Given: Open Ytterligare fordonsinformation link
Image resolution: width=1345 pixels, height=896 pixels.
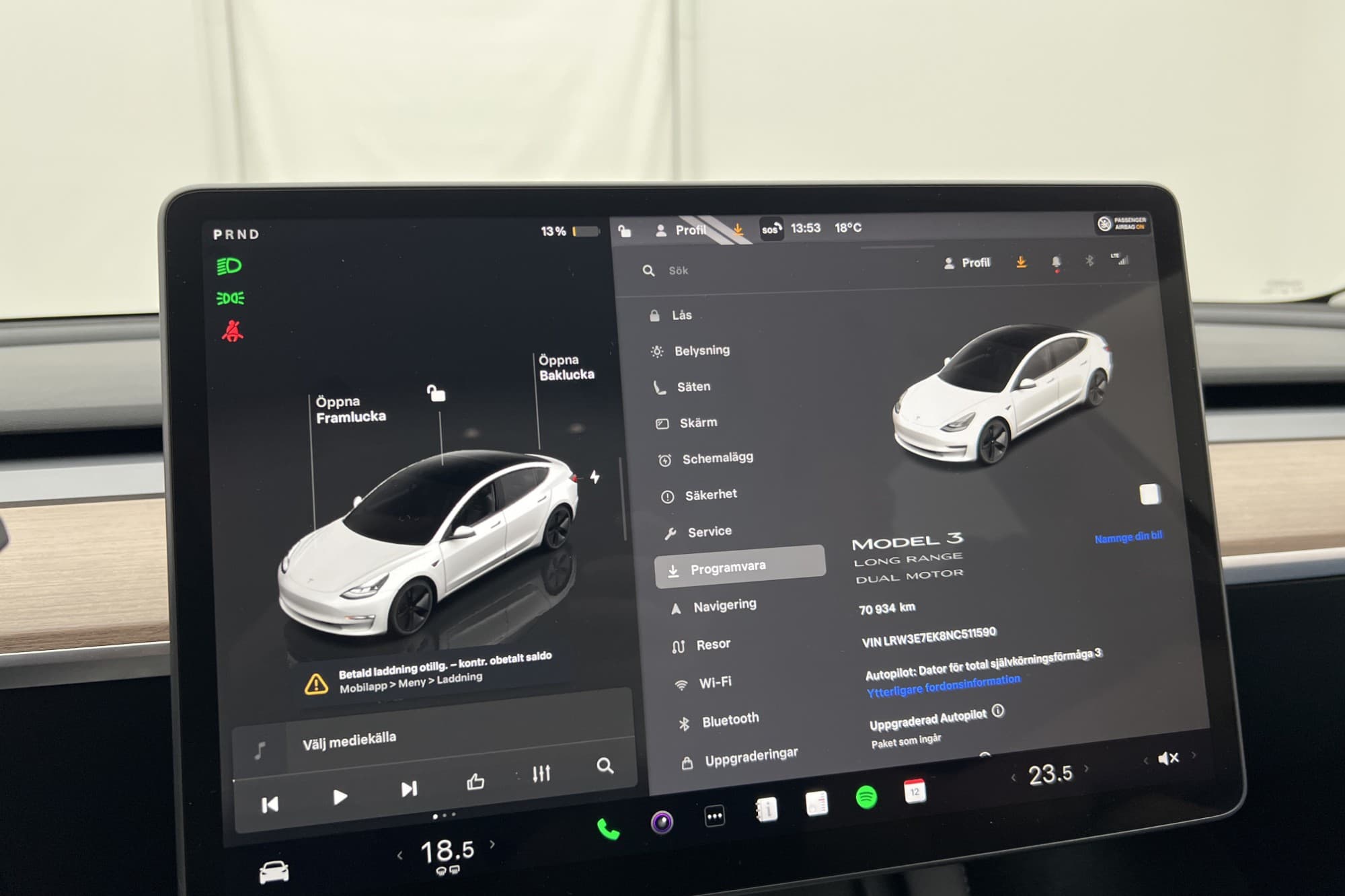Looking at the screenshot, I should pyautogui.click(x=943, y=686).
